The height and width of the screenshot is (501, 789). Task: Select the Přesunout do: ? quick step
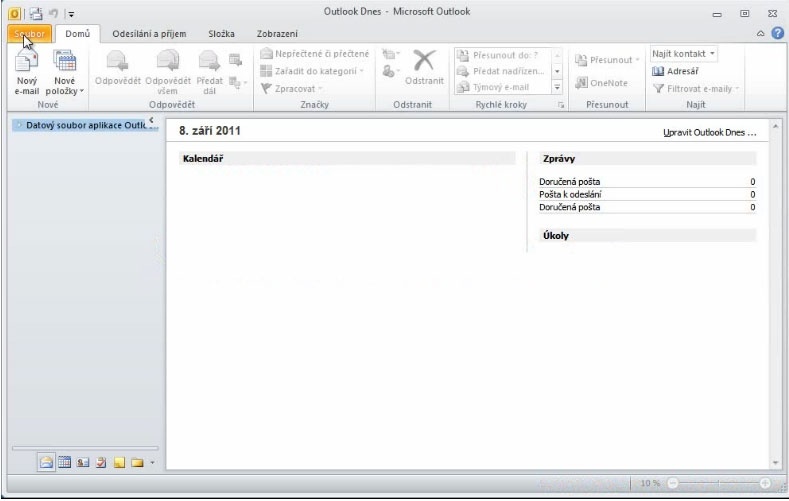click(502, 55)
